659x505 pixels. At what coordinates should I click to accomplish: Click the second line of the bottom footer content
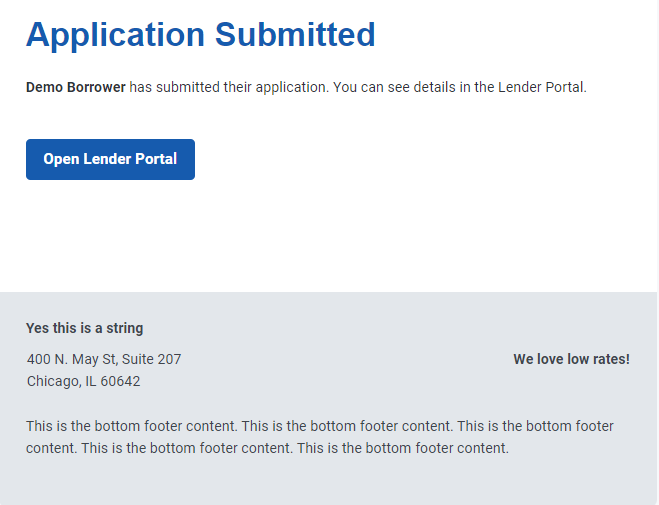point(267,448)
